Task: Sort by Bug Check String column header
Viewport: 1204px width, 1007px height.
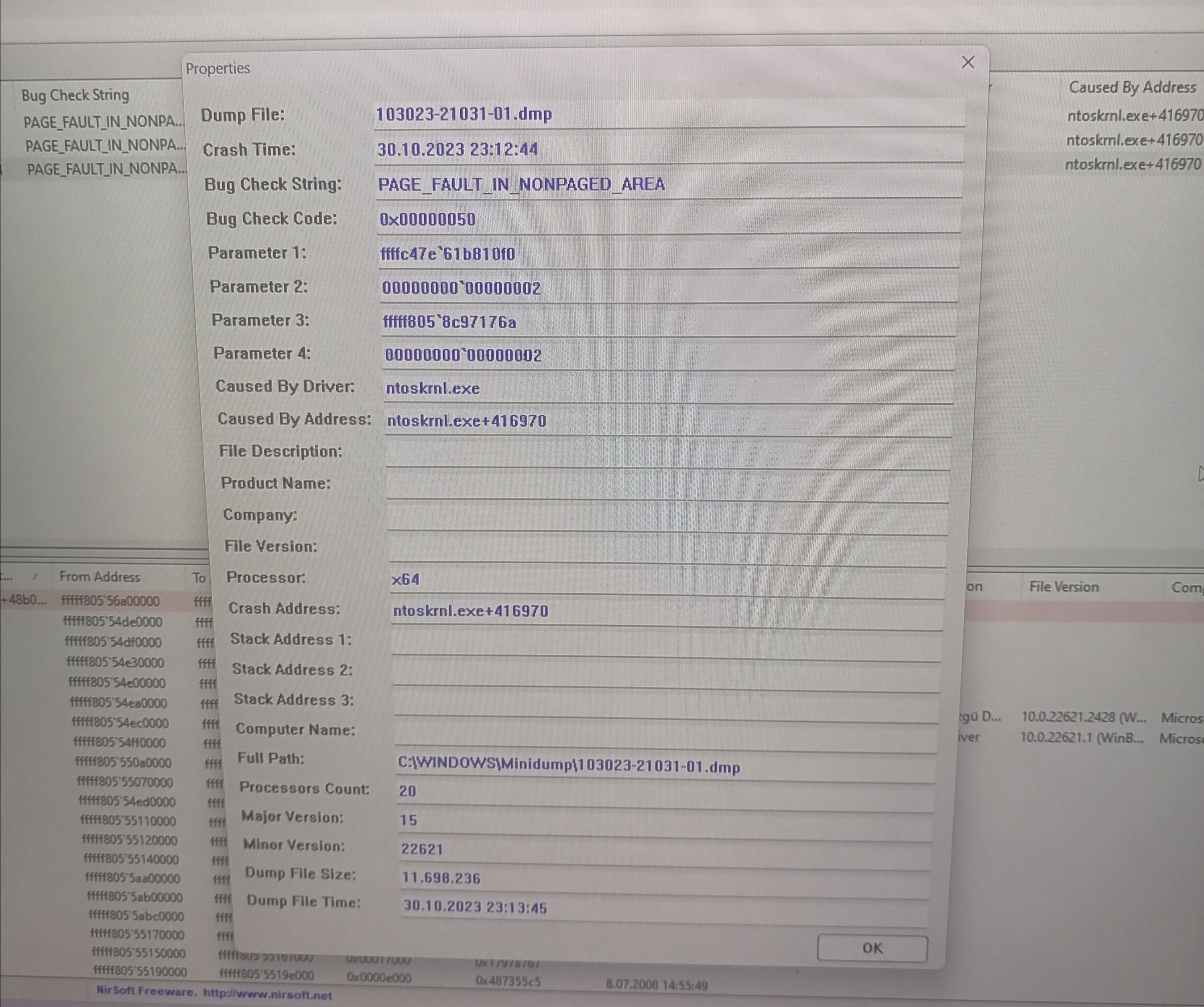Action: click(x=75, y=95)
